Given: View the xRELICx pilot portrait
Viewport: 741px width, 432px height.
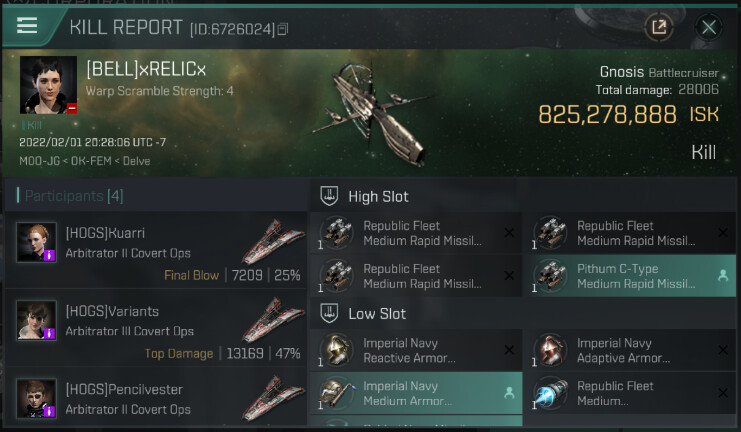Looking at the screenshot, I should tap(48, 85).
